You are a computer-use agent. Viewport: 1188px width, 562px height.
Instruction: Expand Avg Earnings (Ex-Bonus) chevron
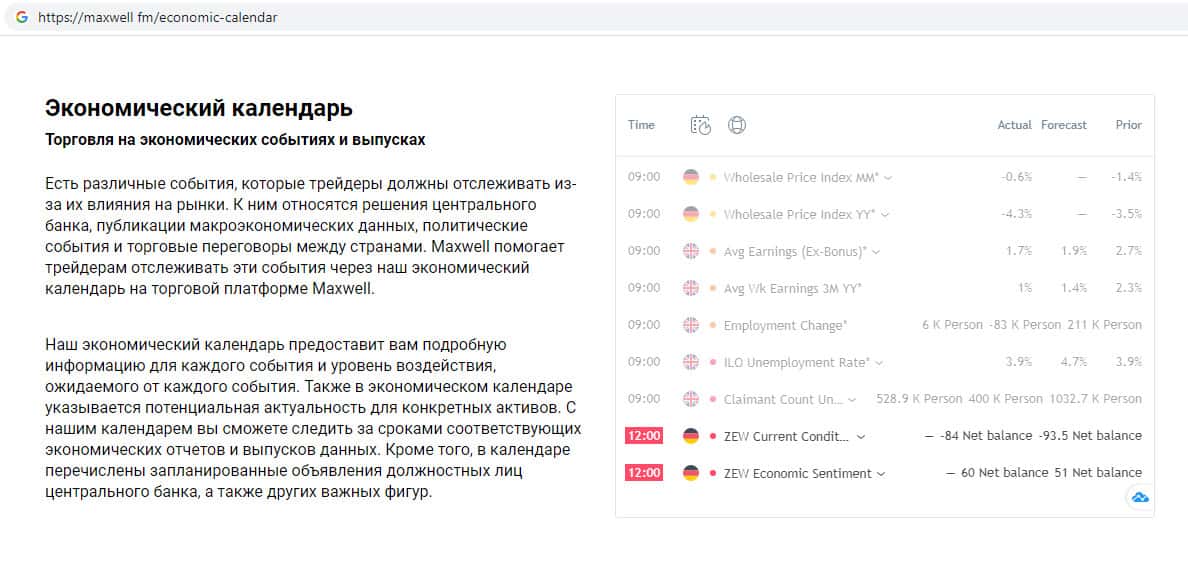(877, 252)
